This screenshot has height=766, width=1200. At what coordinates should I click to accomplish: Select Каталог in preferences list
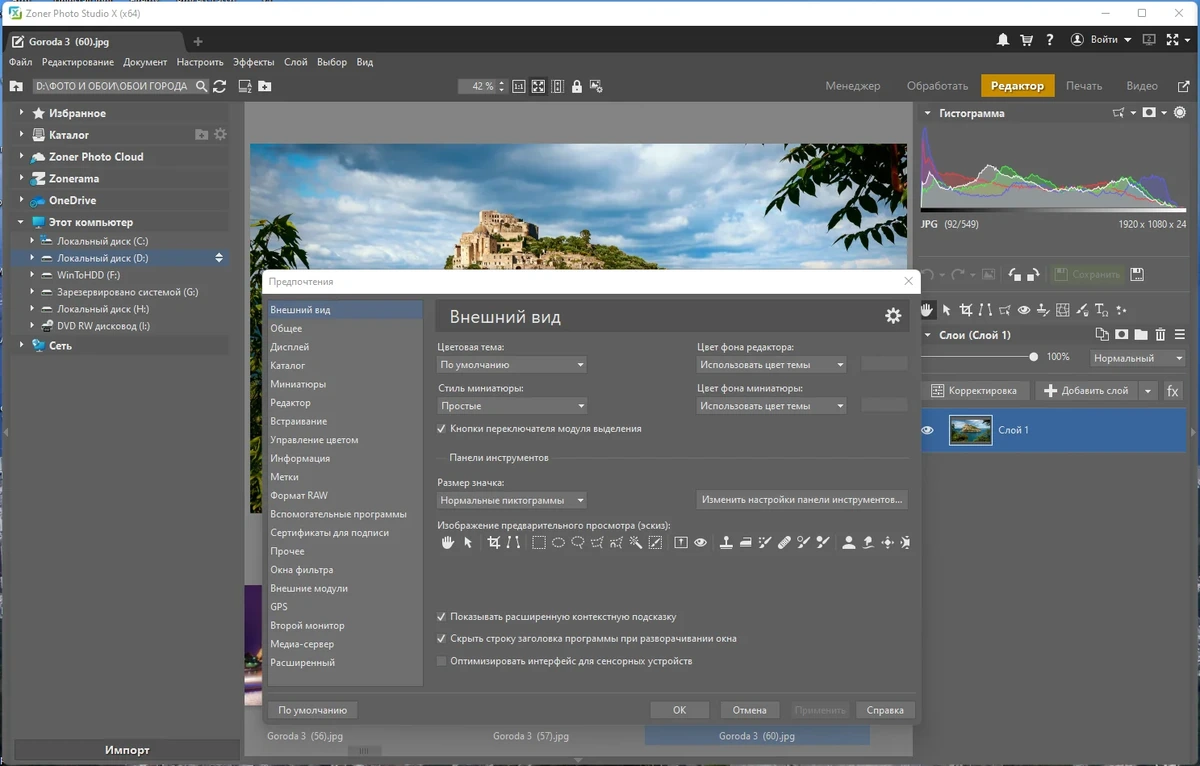point(344,366)
